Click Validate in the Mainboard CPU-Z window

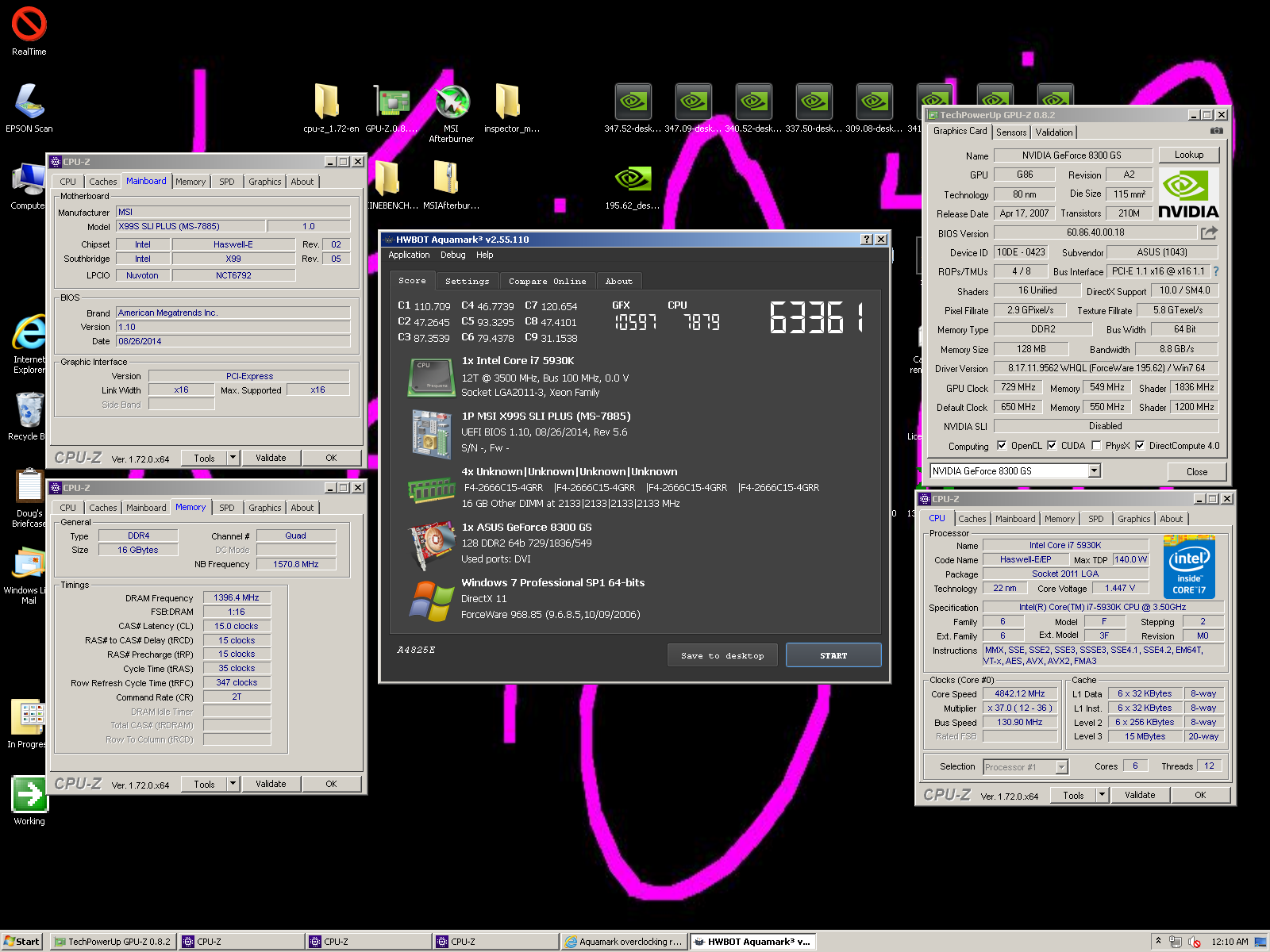pos(271,458)
